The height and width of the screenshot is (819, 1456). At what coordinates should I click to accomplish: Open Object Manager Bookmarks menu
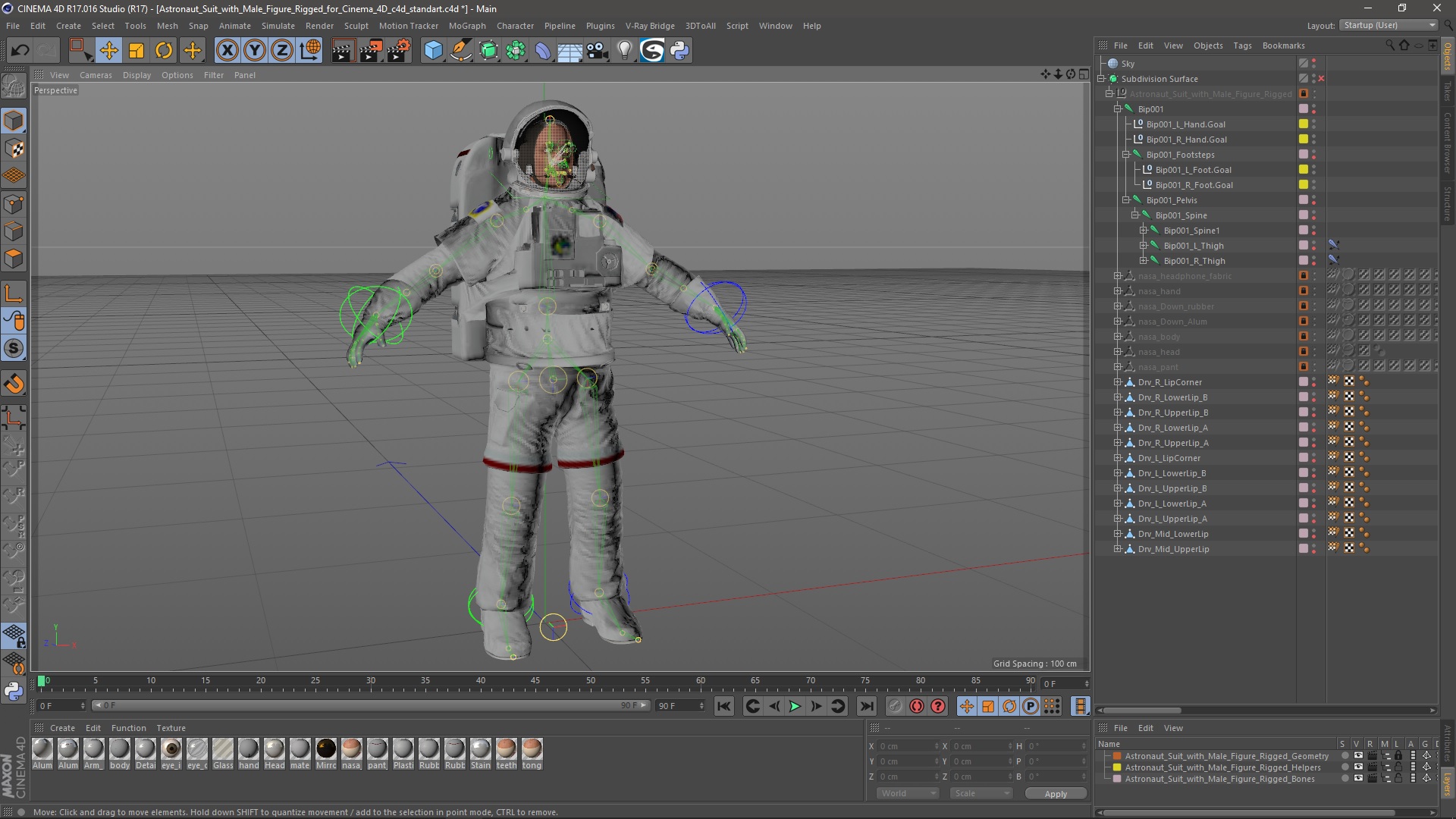pos(1283,45)
